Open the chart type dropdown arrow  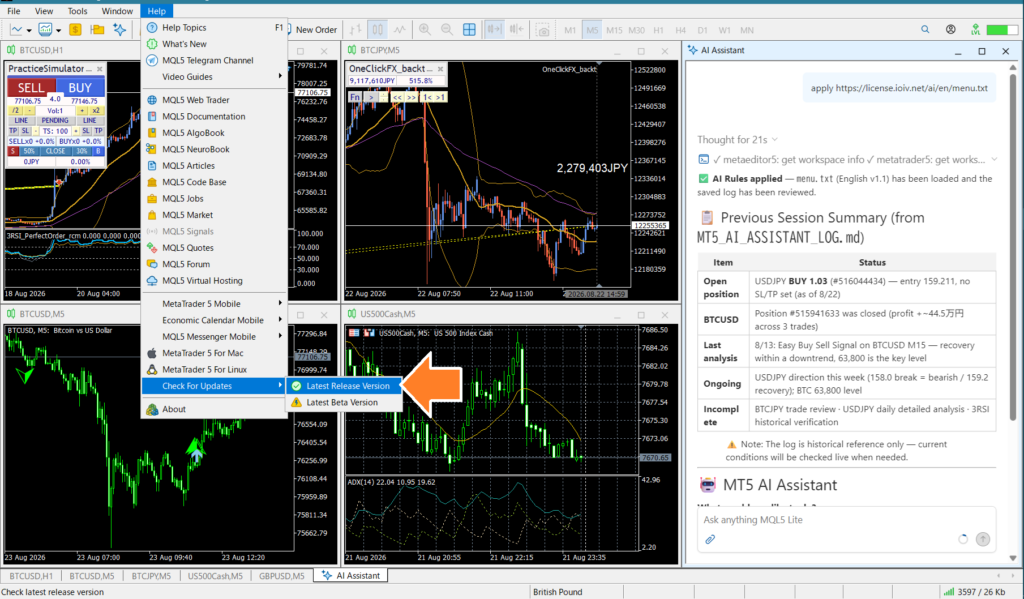click(x=29, y=30)
